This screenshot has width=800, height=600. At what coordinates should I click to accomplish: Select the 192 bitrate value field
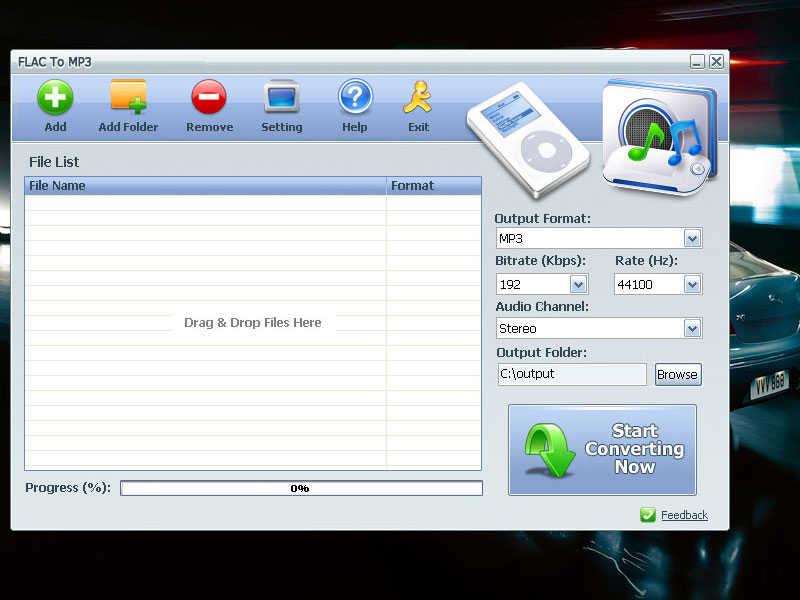pos(542,284)
